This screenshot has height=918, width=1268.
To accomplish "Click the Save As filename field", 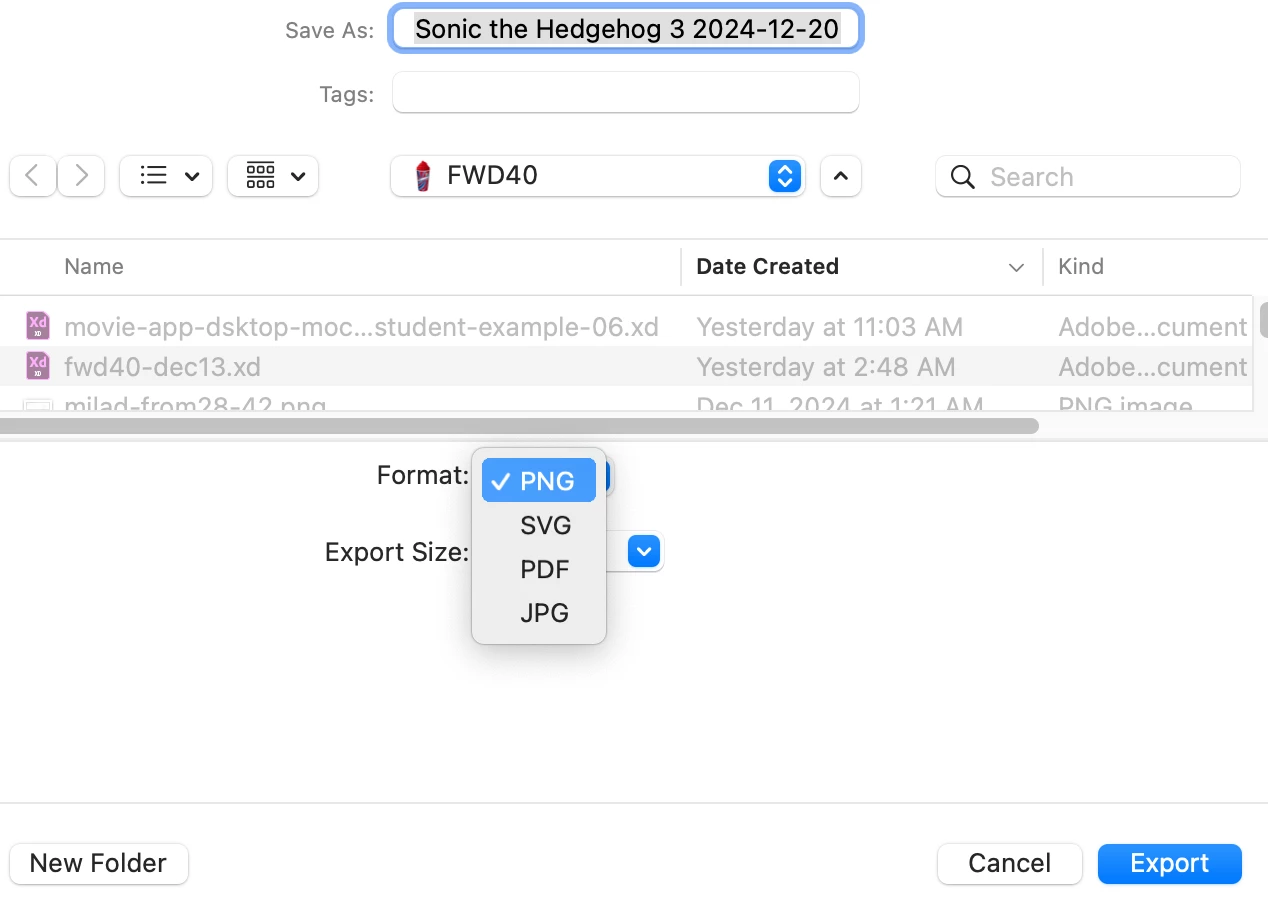I will [626, 29].
